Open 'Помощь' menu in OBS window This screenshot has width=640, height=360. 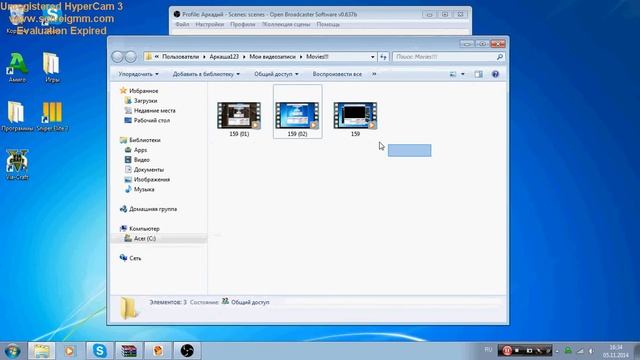pyautogui.click(x=328, y=24)
